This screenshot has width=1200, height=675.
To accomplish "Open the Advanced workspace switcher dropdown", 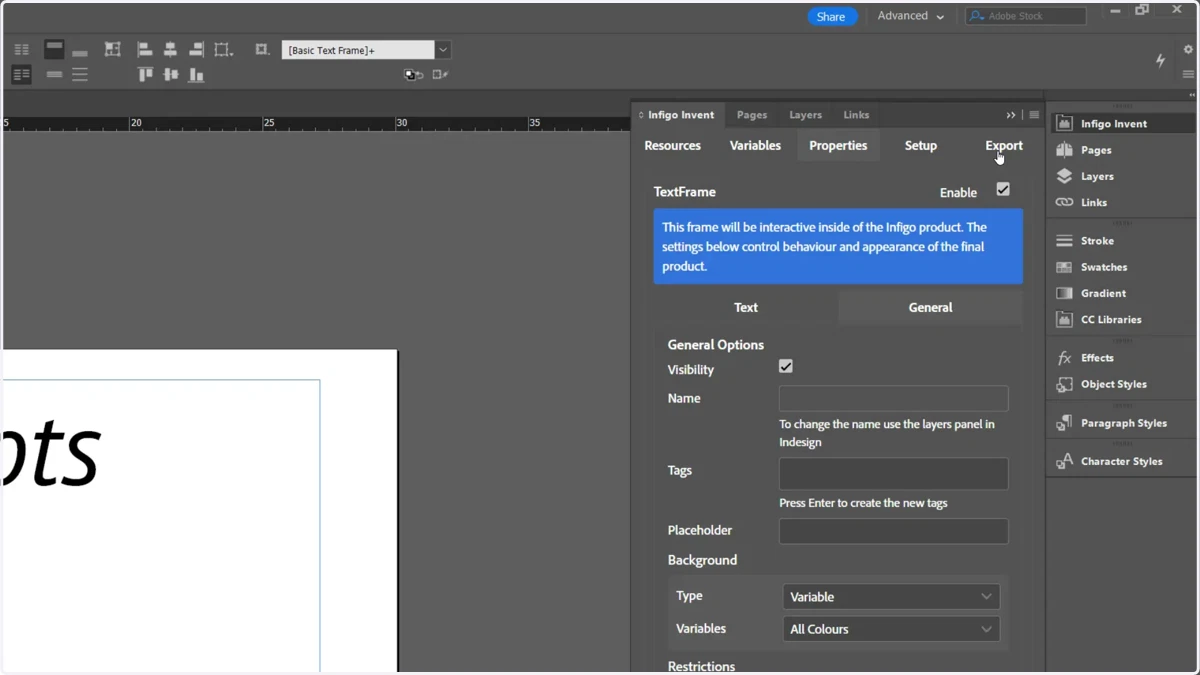I will click(910, 16).
